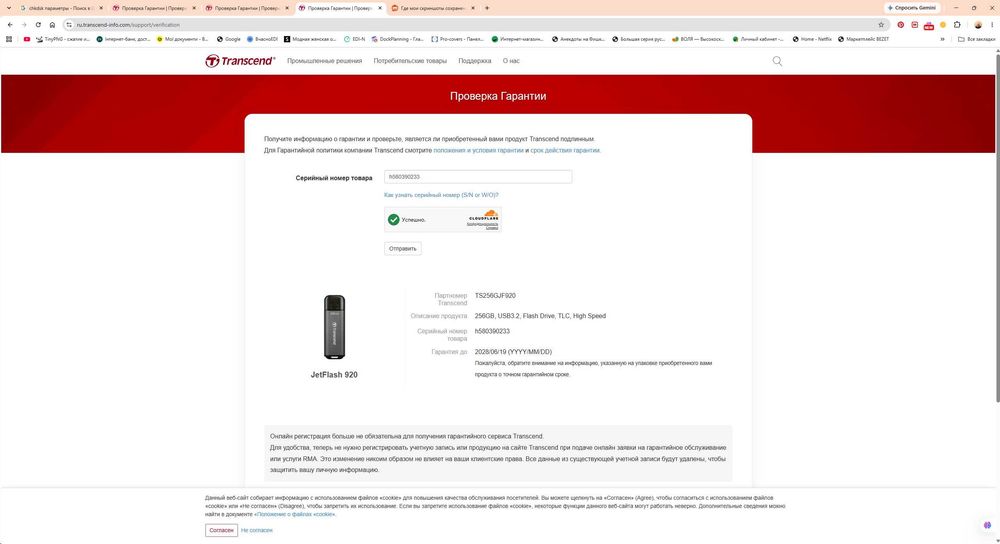
Task: Switch to the chkdsk параметры search tab
Action: coord(59,8)
